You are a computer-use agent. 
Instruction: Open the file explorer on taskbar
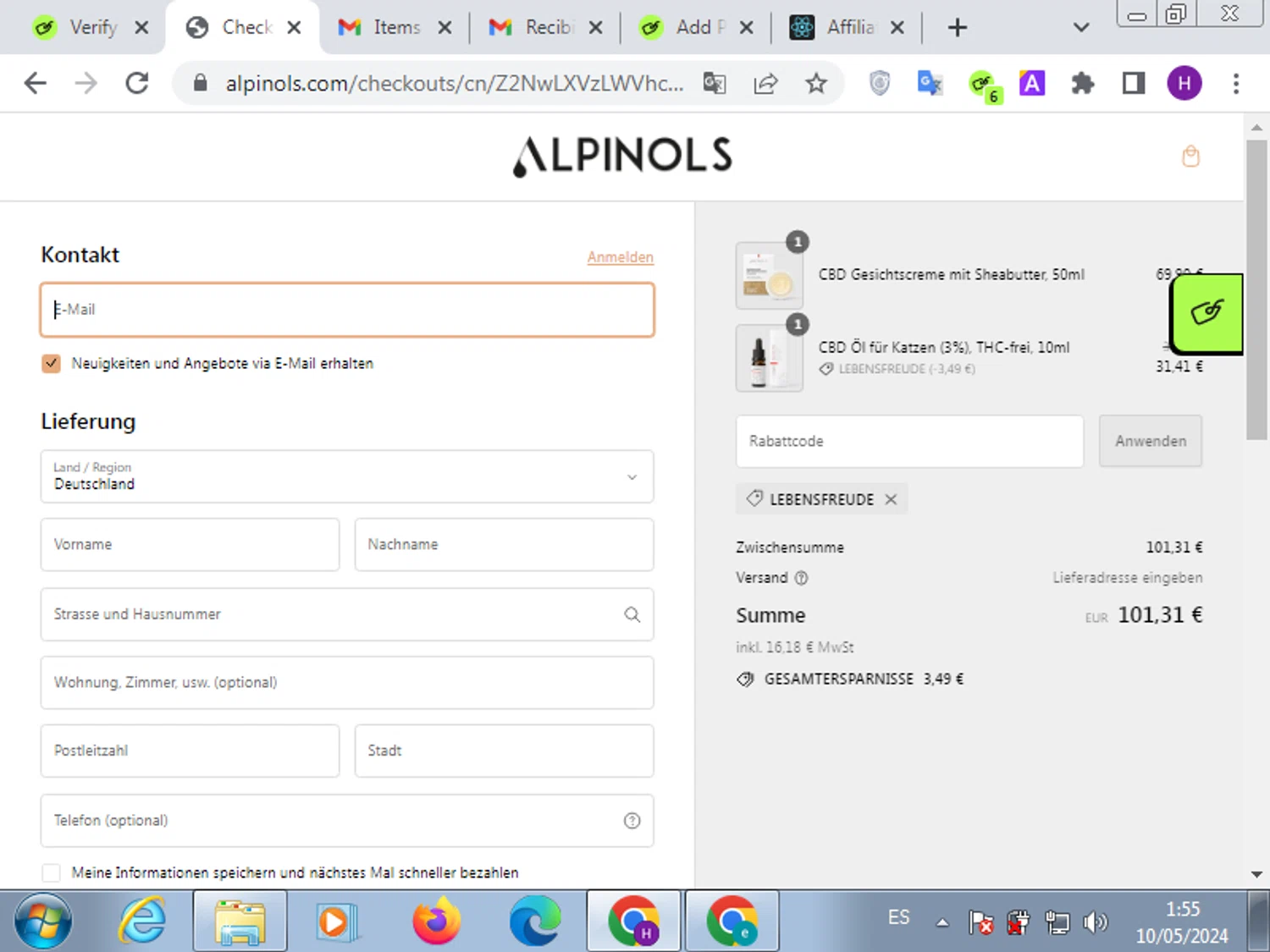point(240,921)
